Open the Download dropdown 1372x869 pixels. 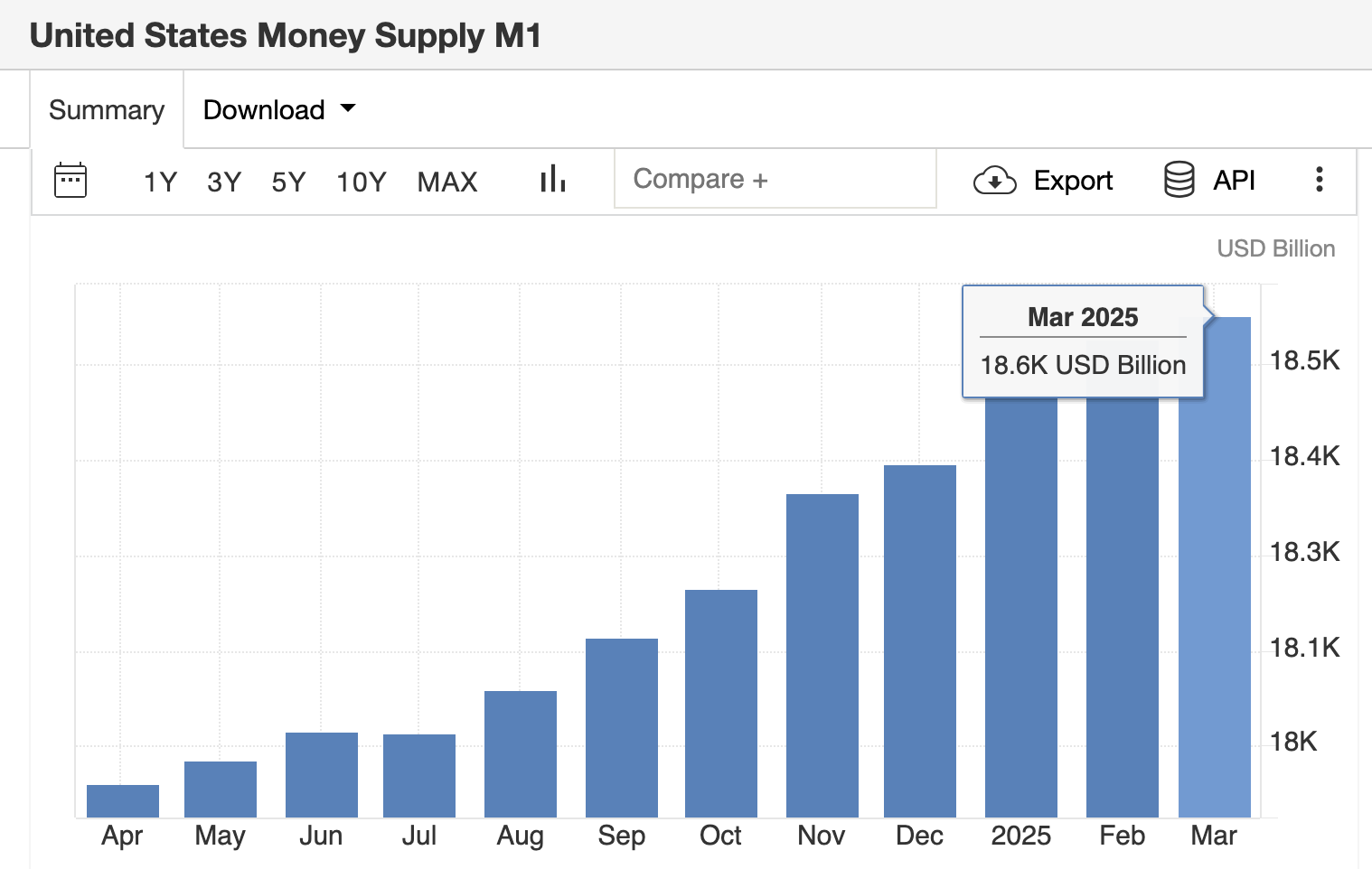pos(279,110)
